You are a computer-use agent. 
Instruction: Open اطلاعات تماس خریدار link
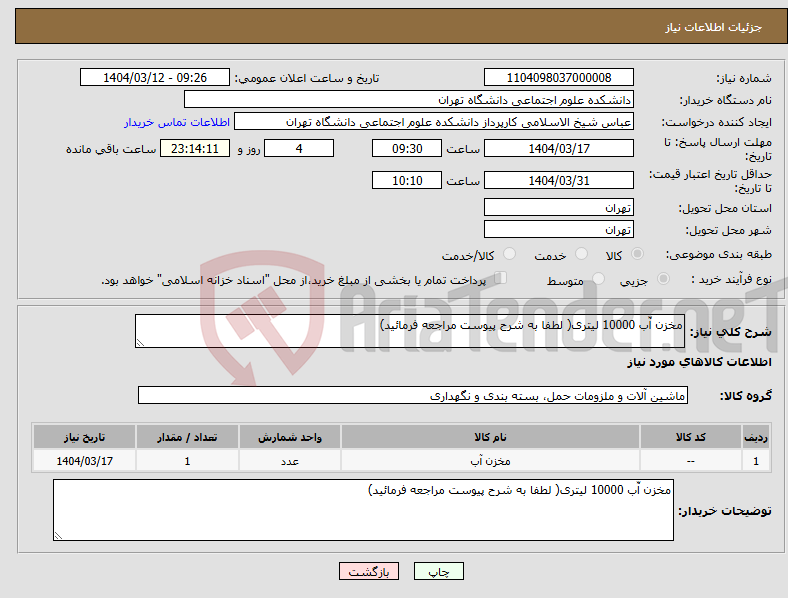(177, 122)
